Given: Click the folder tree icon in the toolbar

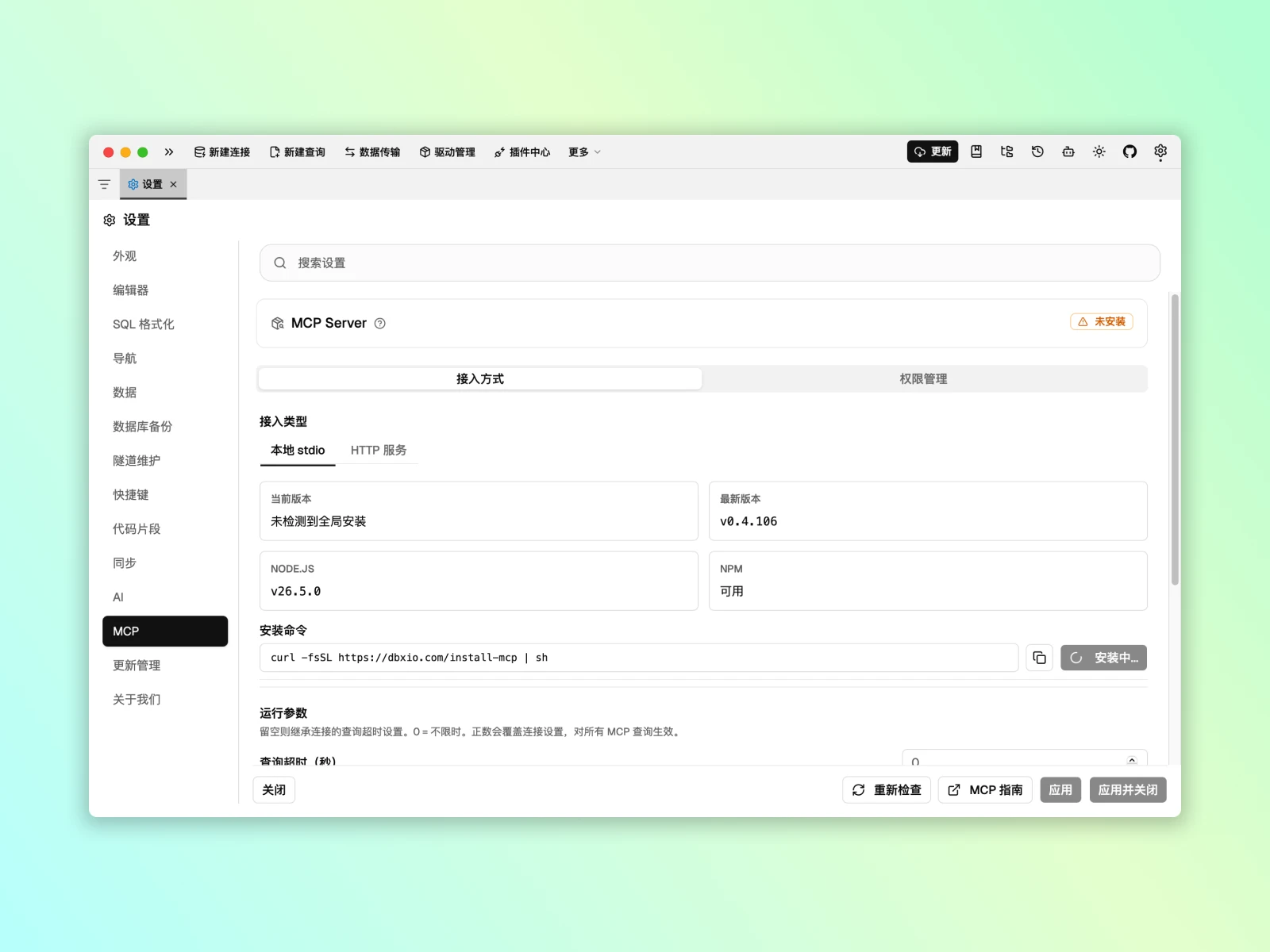Looking at the screenshot, I should [1007, 152].
